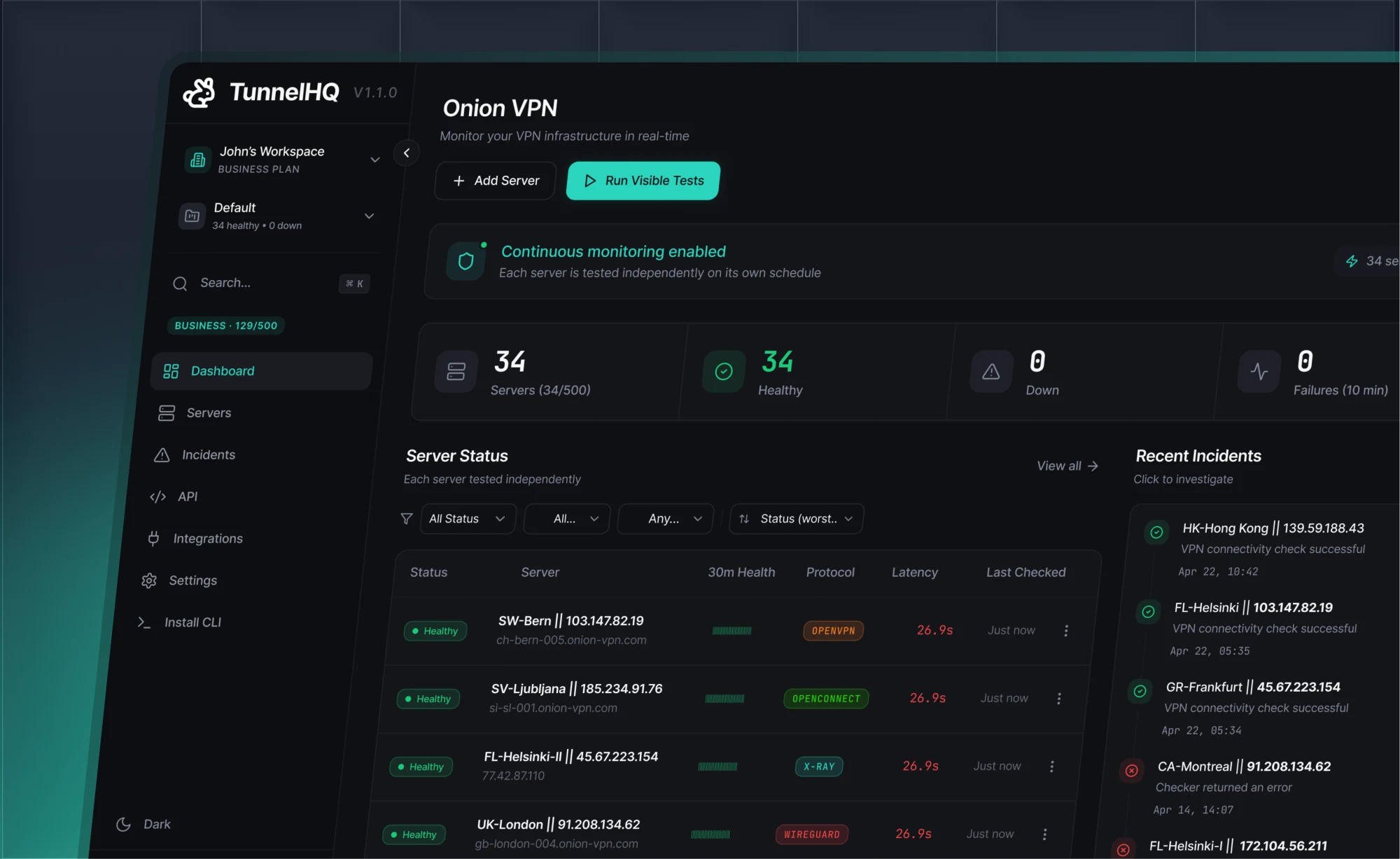Click ch-bern-005.onion-vpn.com hostname
The width and height of the screenshot is (1400, 859).
click(x=571, y=641)
